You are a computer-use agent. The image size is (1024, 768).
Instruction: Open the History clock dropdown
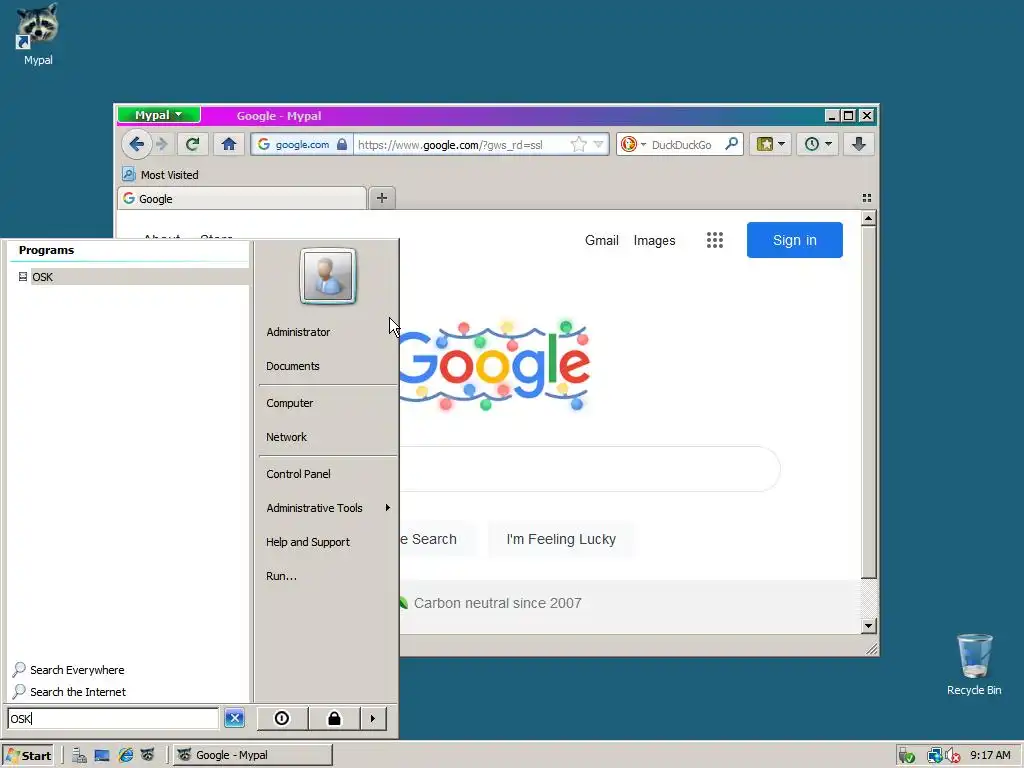click(x=818, y=144)
